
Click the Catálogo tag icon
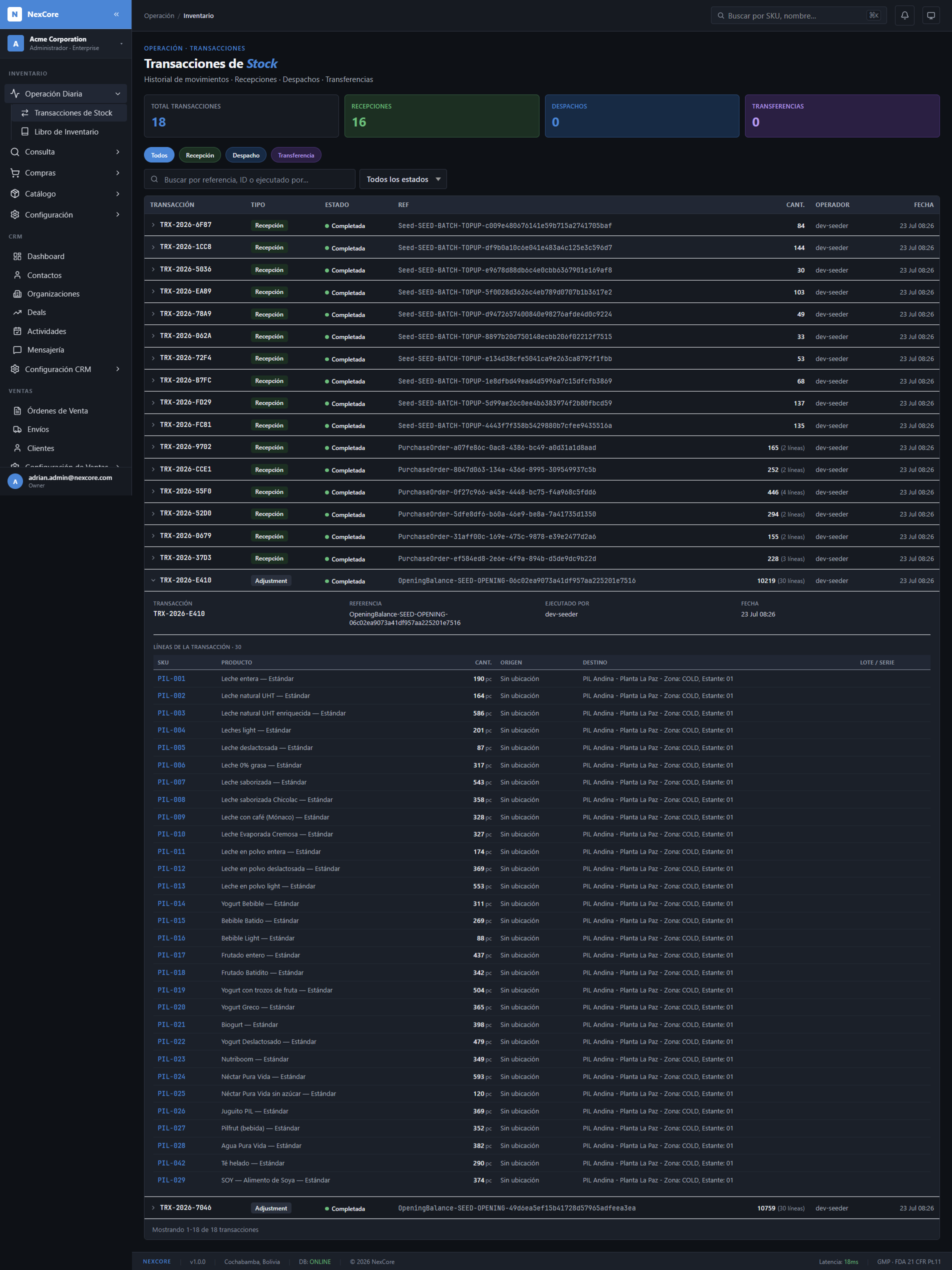pyautogui.click(x=15, y=193)
